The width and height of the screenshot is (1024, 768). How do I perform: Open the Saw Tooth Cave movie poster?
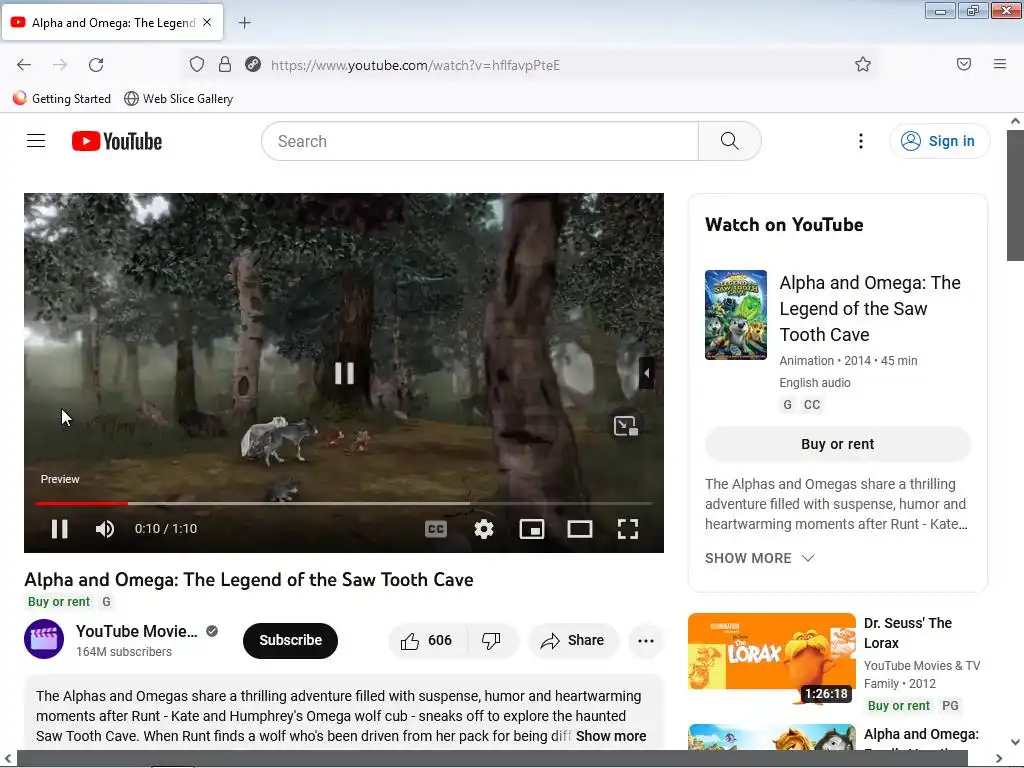[x=735, y=315]
